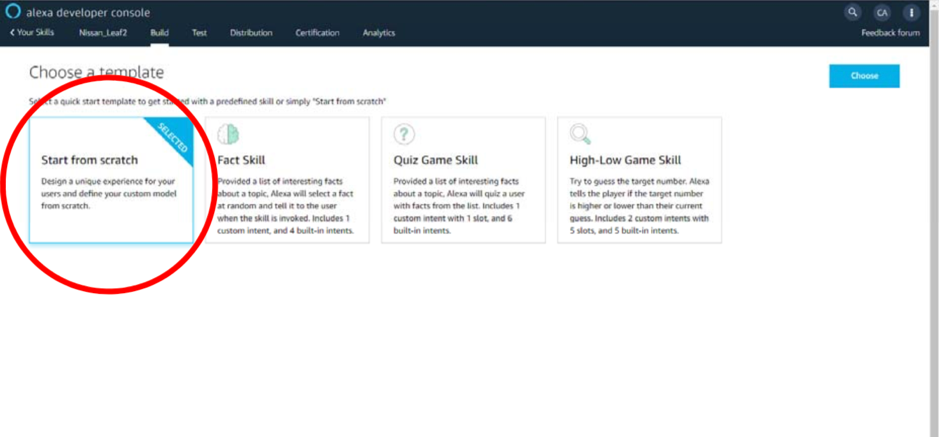Open the Nissan_Leaf2 skill tab
The width and height of the screenshot is (939, 437).
click(102, 33)
